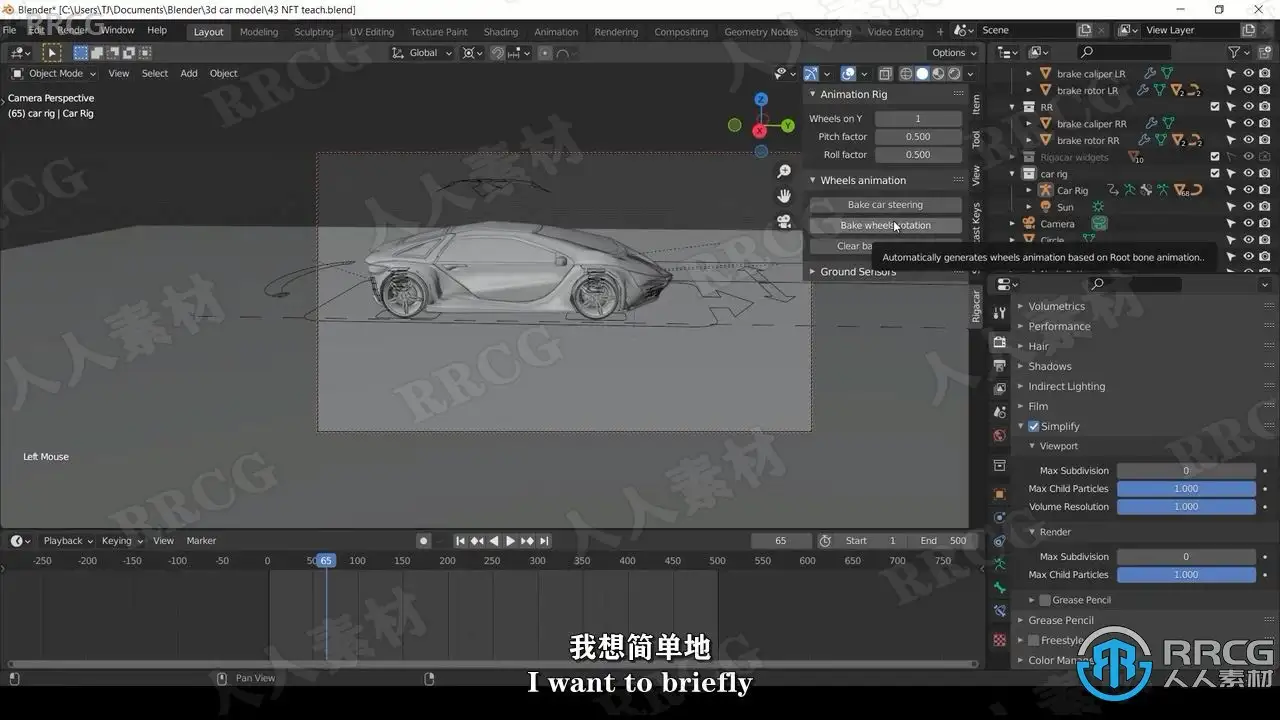Viewport: 1280px width, 720px height.
Task: Enable the Grease Pencil simplify checkbox
Action: [1045, 600]
